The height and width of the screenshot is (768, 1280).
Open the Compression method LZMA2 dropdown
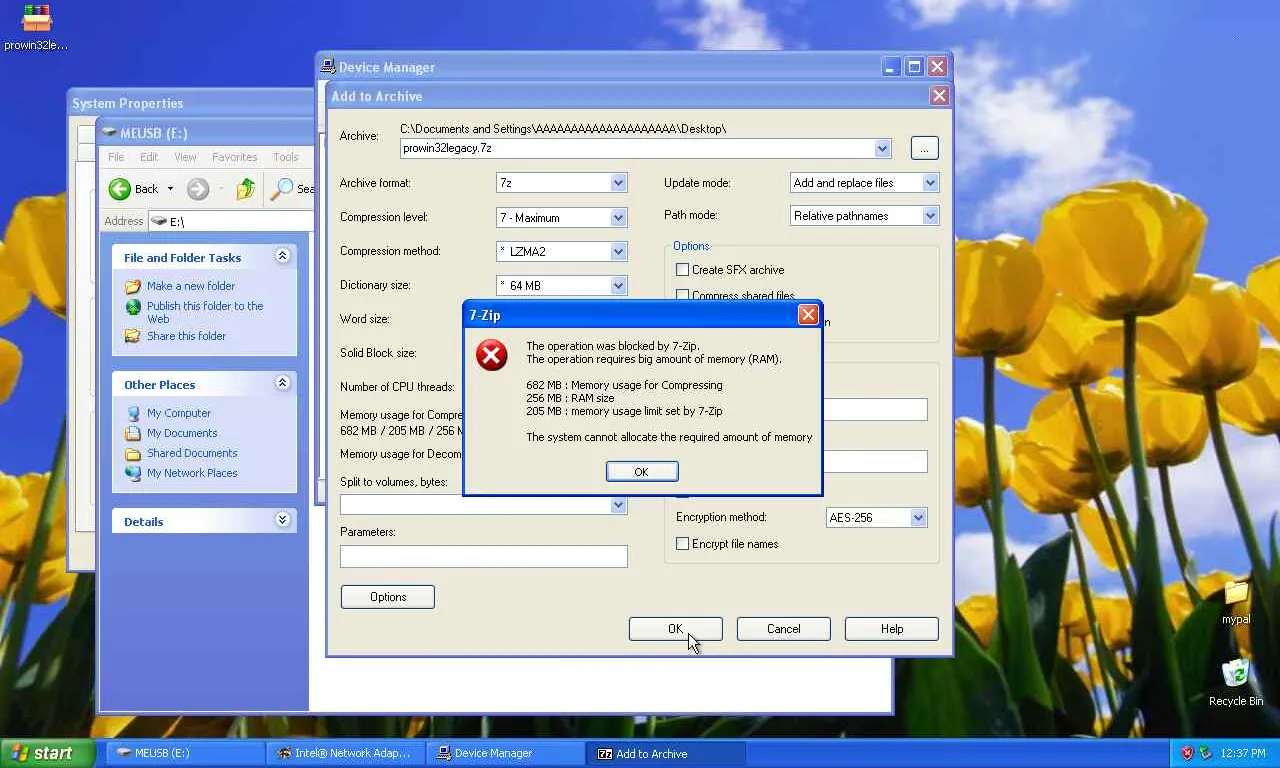tap(618, 251)
